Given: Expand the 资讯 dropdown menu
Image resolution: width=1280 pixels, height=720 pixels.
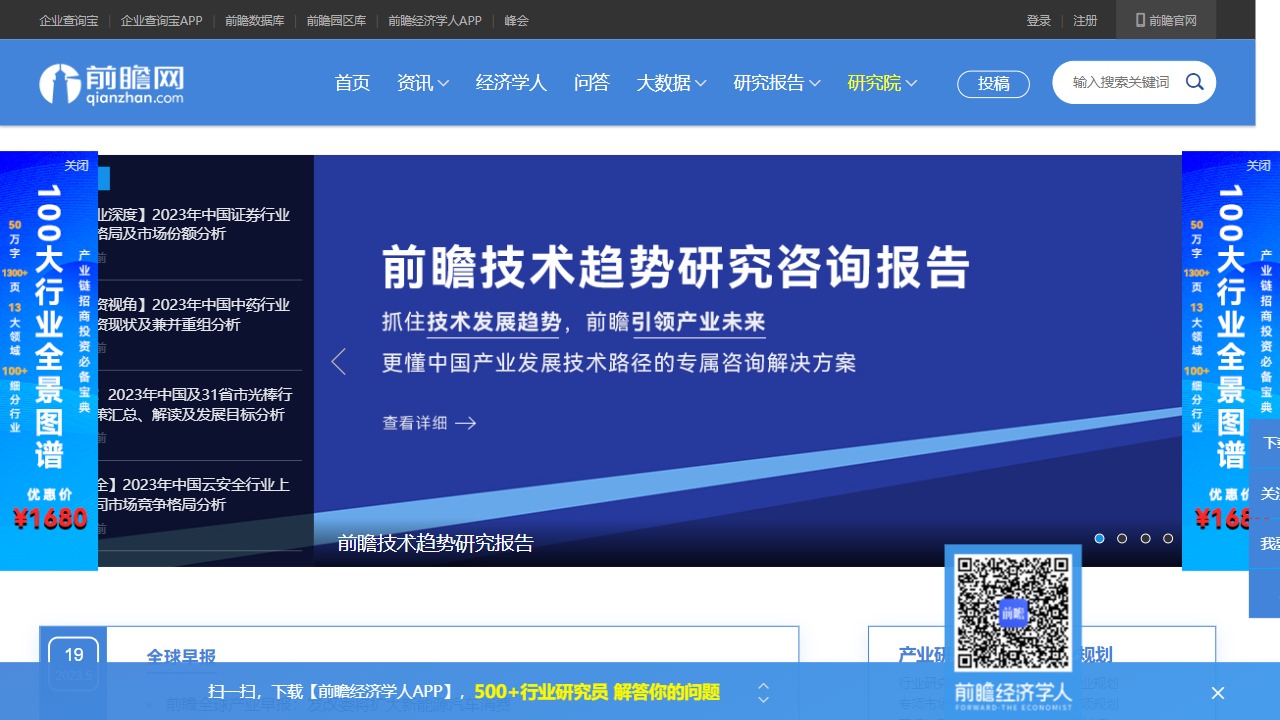Looking at the screenshot, I should pyautogui.click(x=423, y=83).
